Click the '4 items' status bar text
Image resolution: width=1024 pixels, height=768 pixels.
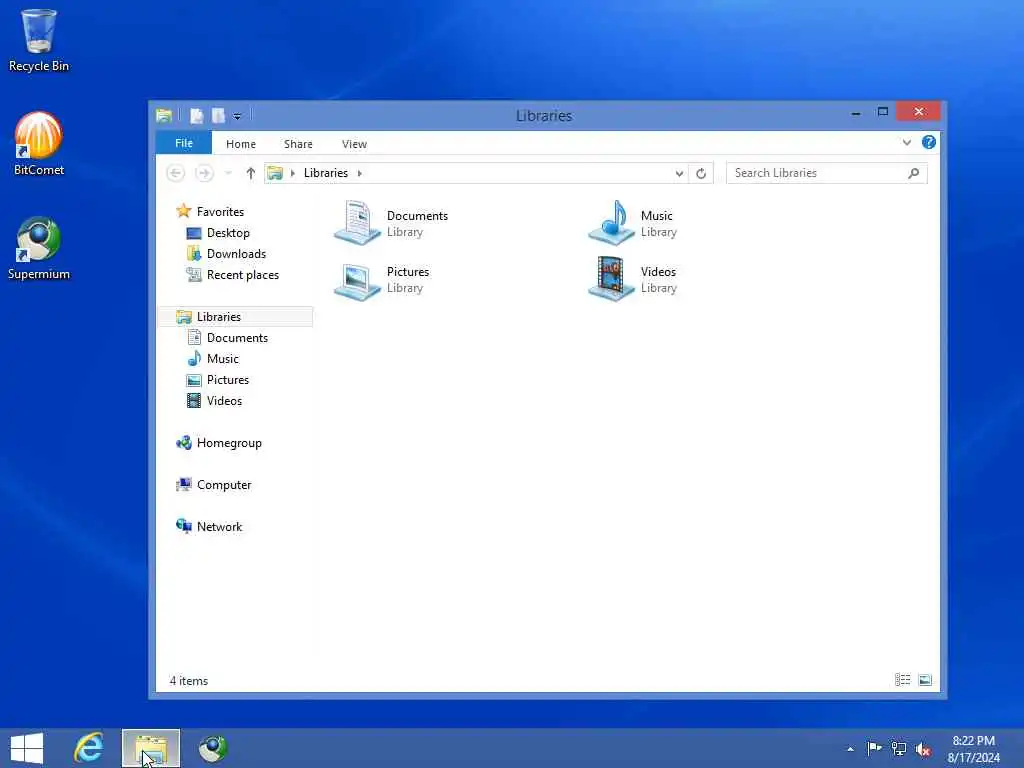(x=189, y=680)
